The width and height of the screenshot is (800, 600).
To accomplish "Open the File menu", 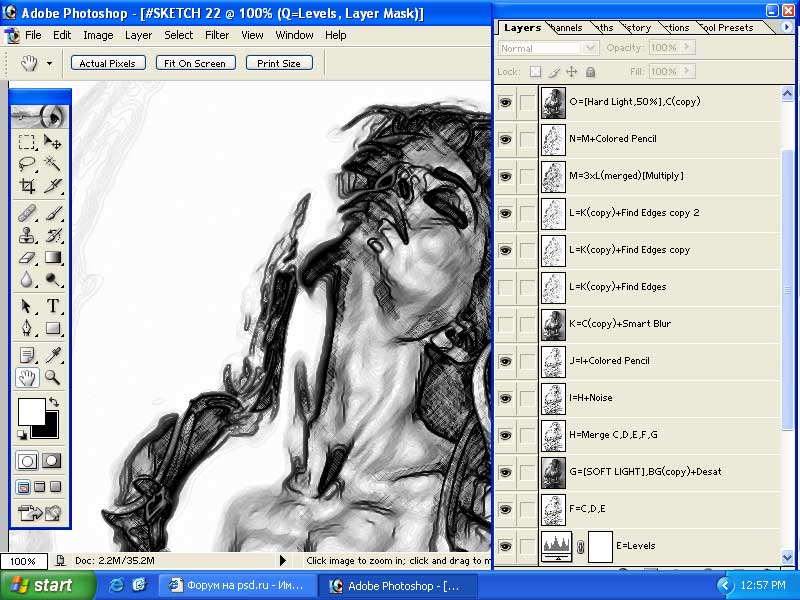I will tap(33, 35).
